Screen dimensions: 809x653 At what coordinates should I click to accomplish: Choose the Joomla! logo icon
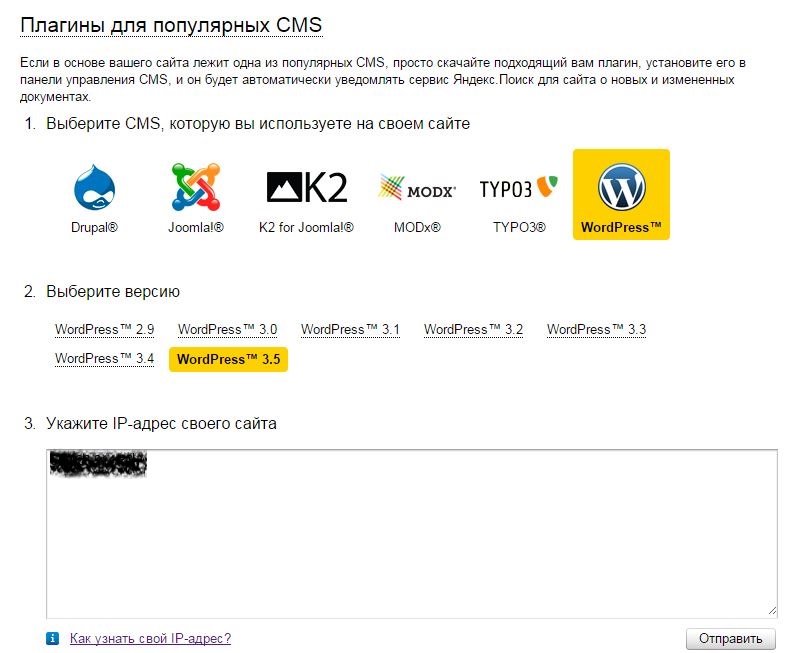195,187
